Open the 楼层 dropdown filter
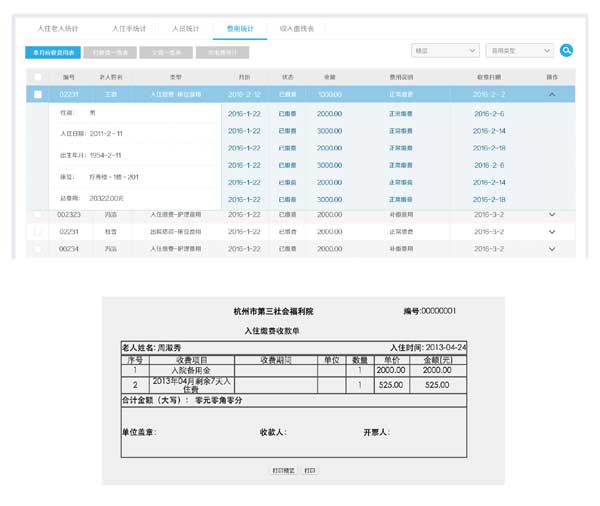The height and width of the screenshot is (506, 600). [445, 50]
